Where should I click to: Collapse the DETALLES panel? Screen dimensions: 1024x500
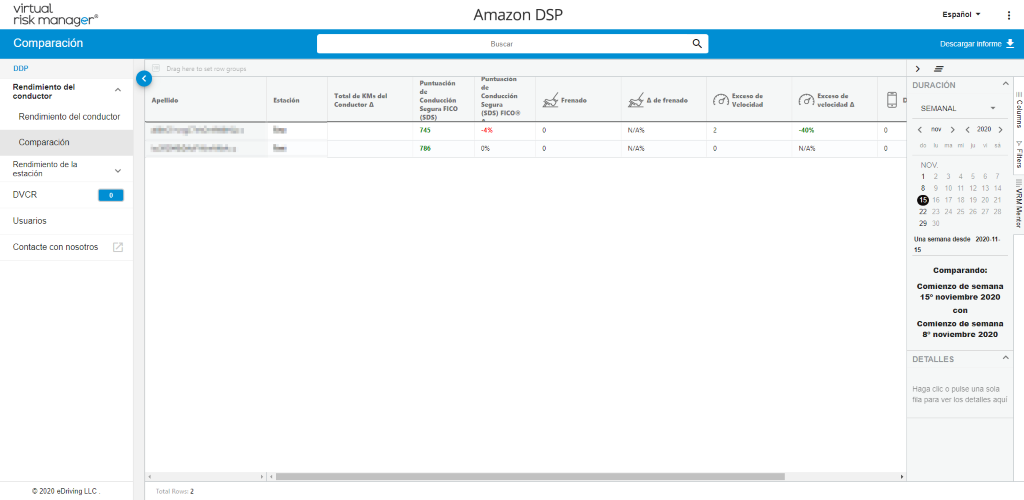click(x=1005, y=358)
